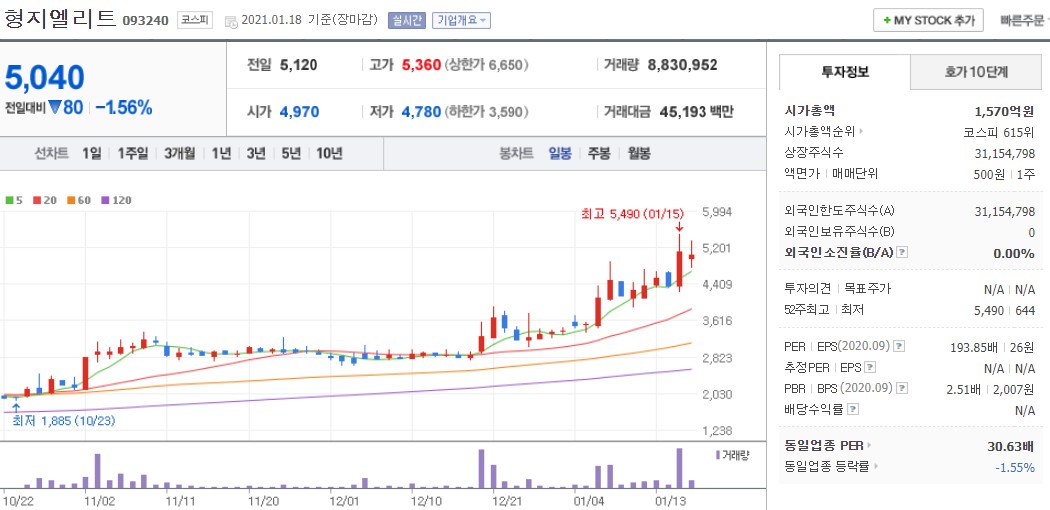Screen dimensions: 1050x510
Task: Click the 30.63배 sector PER value
Action: (1011, 446)
